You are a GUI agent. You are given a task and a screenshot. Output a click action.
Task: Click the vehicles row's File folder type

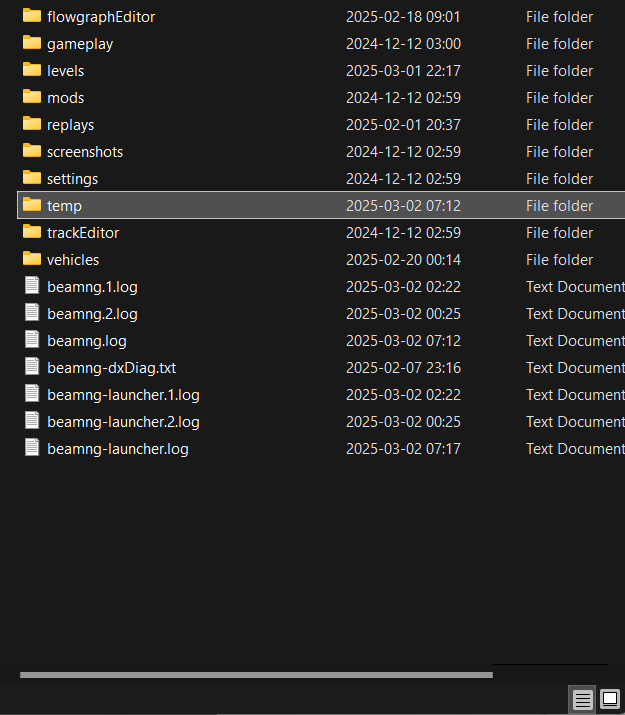click(x=559, y=259)
